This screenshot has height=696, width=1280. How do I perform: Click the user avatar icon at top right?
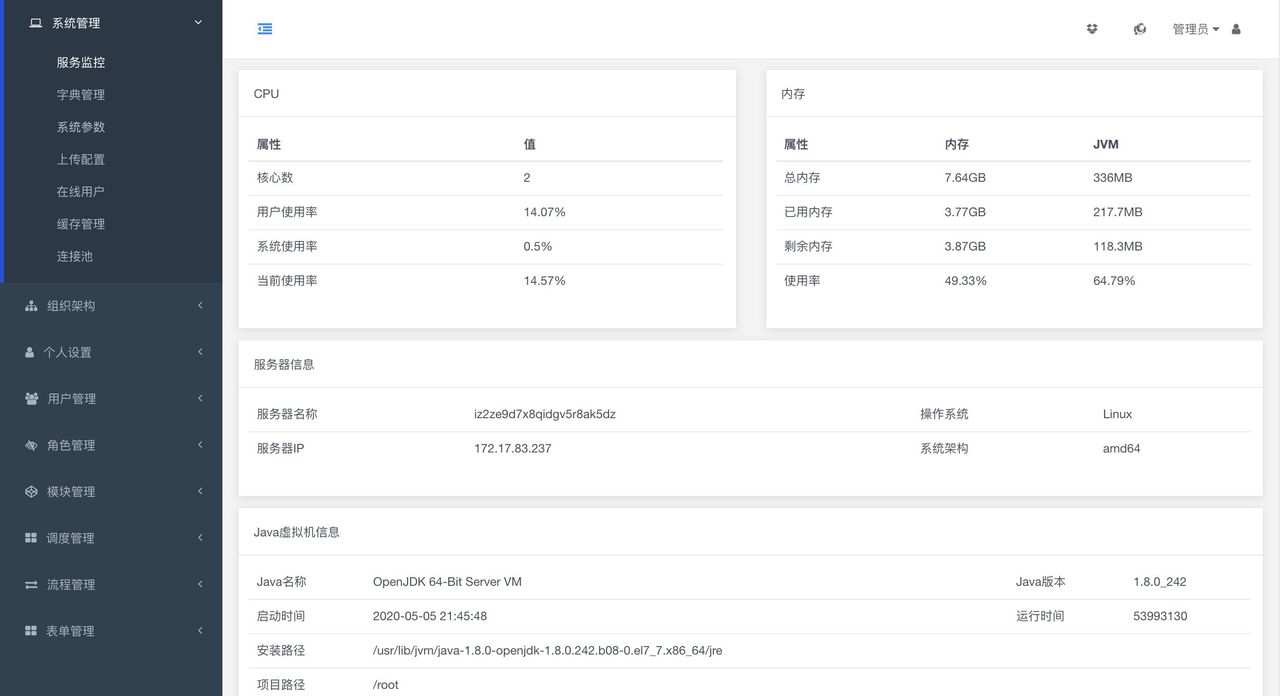click(1236, 29)
